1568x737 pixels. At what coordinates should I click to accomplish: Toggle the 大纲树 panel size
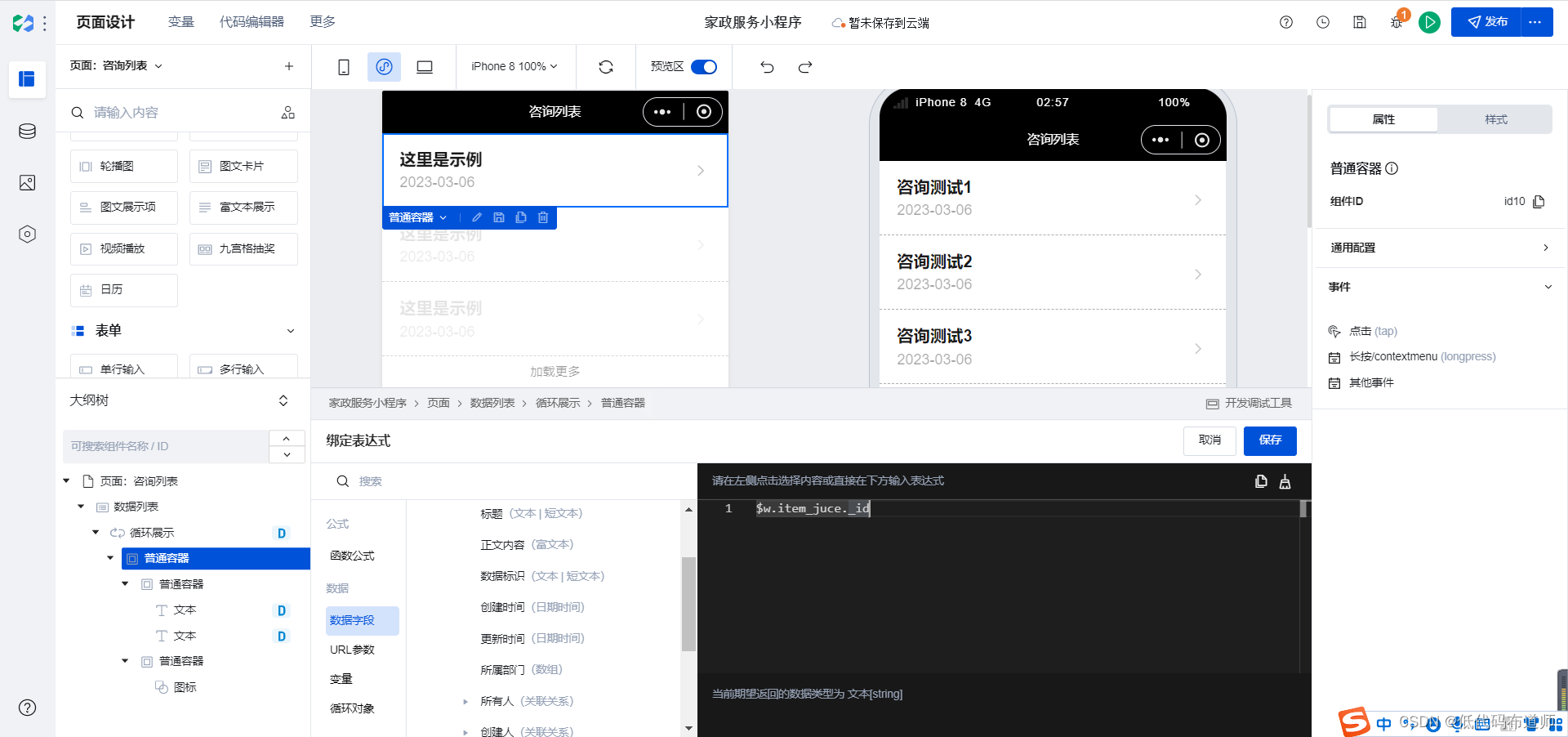tap(283, 400)
